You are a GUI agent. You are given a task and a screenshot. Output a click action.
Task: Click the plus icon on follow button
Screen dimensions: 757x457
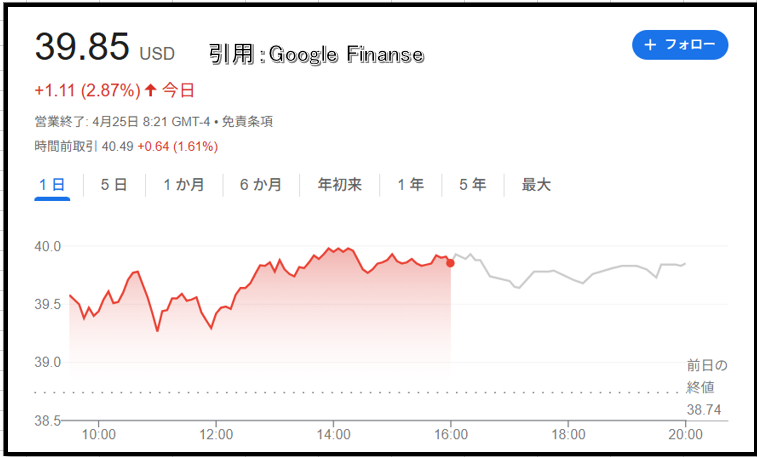pos(650,45)
